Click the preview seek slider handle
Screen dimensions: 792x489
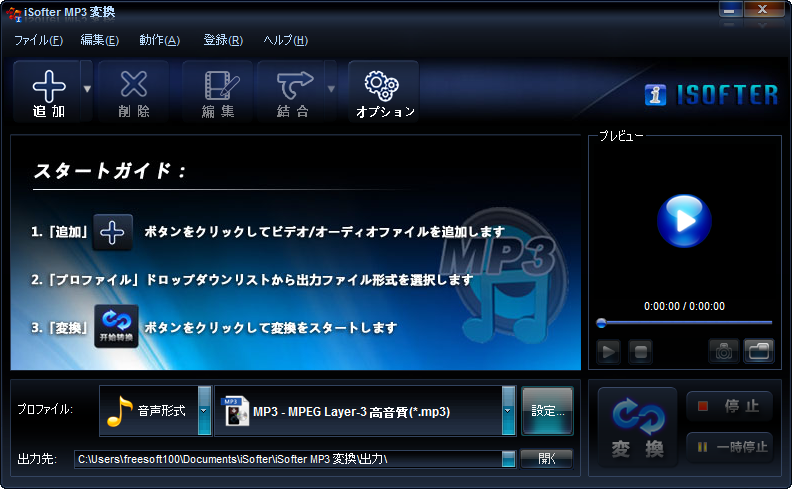(601, 322)
